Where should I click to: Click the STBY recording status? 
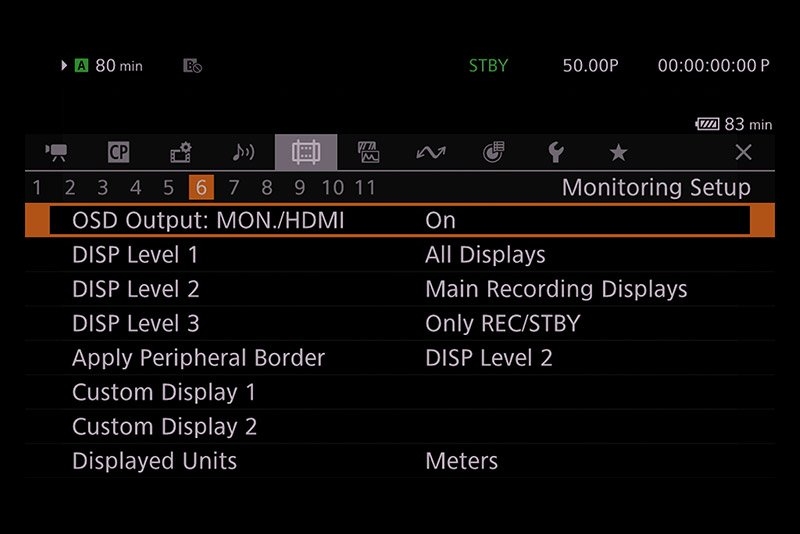point(488,66)
